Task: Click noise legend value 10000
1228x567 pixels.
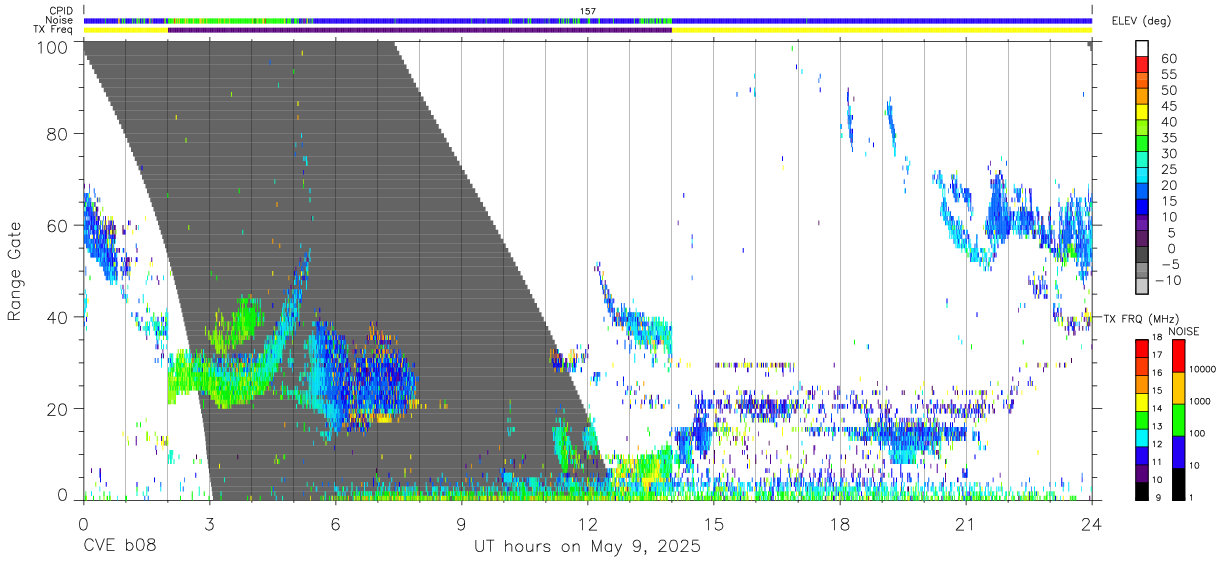Action: [x=1202, y=369]
